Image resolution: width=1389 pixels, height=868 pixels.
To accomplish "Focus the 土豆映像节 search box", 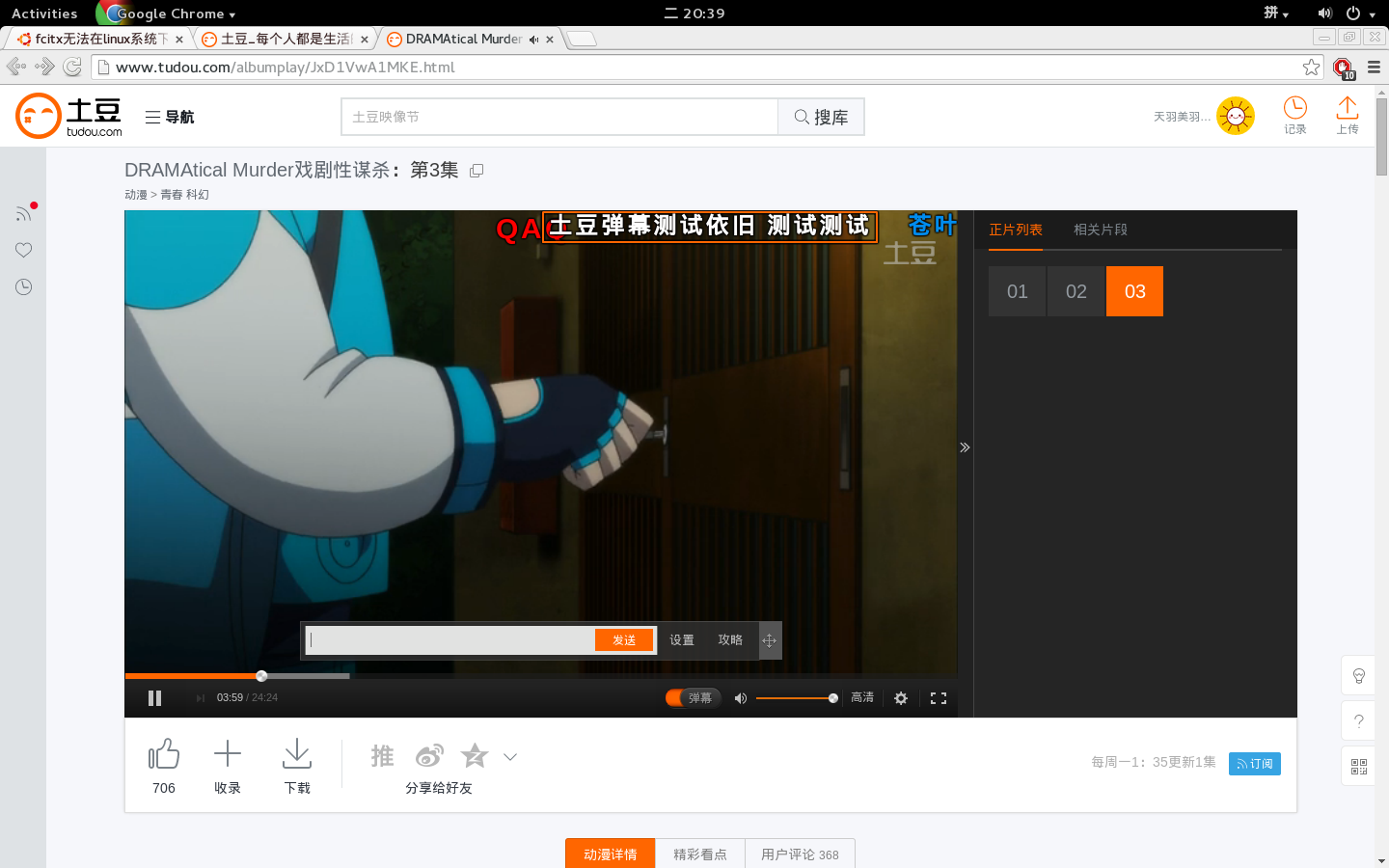I will (x=559, y=117).
